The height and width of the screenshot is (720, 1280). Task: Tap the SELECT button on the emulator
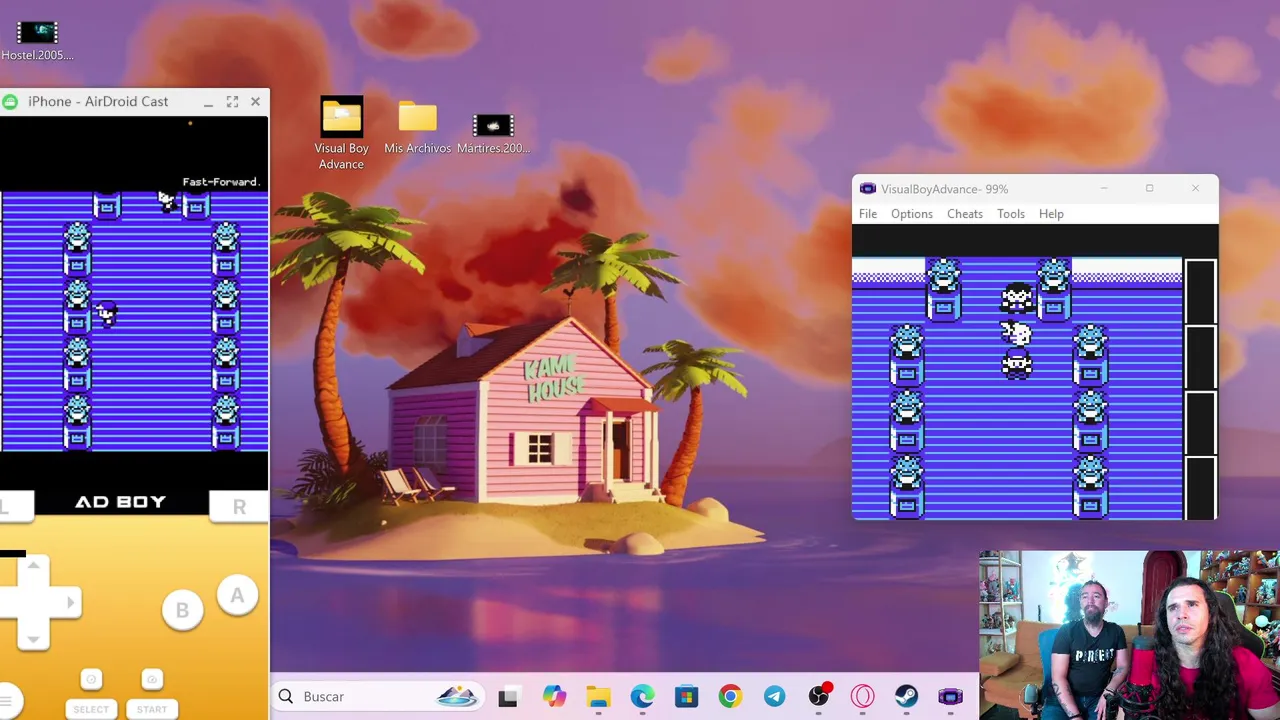coord(90,709)
